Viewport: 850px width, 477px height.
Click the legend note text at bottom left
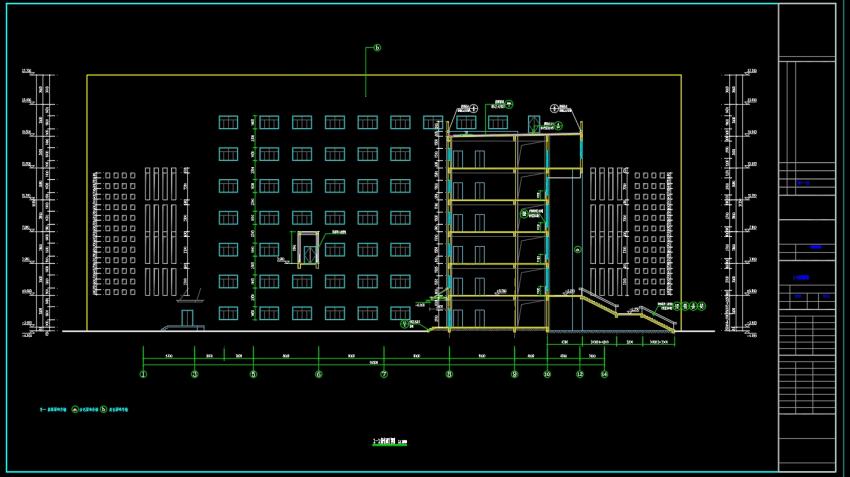tap(84, 410)
